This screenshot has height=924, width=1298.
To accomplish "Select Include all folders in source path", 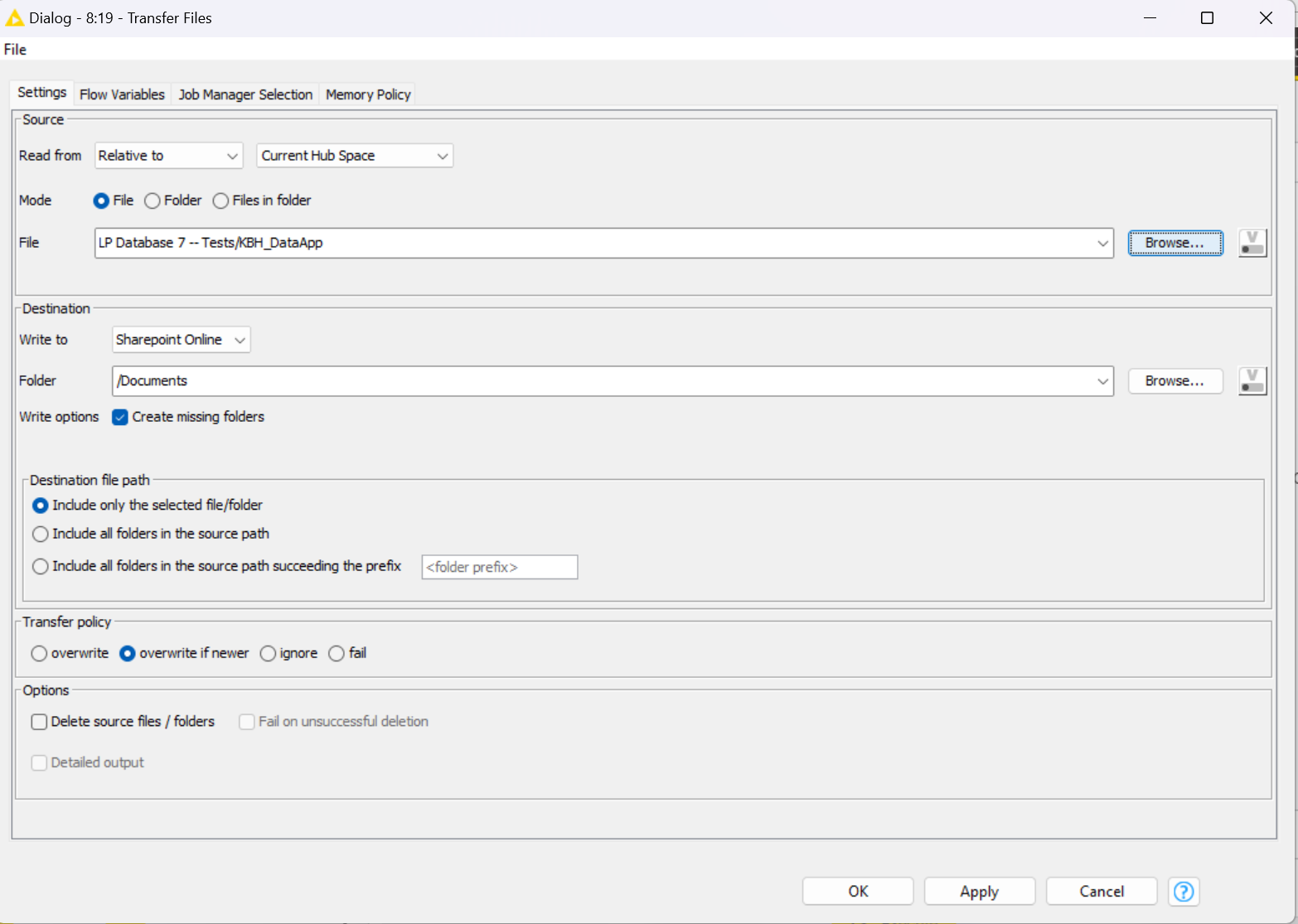I will click(41, 535).
